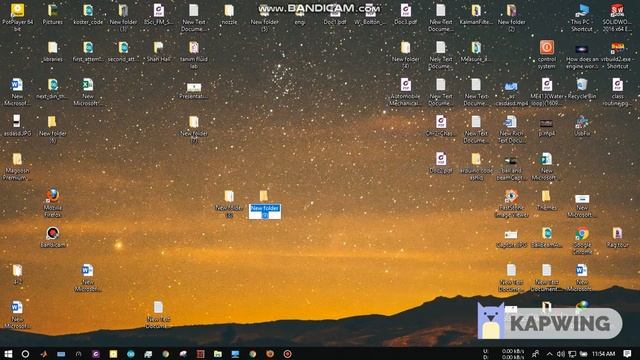Select the Doc3.pdf file icon

405,15
